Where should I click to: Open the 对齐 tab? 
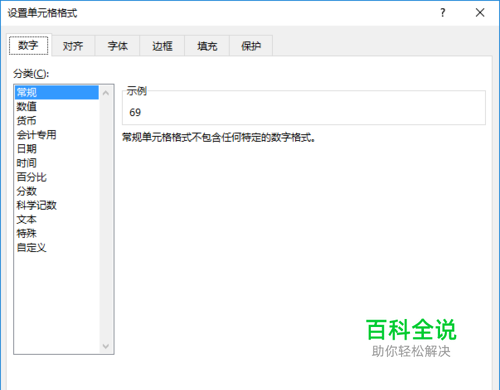click(73, 46)
